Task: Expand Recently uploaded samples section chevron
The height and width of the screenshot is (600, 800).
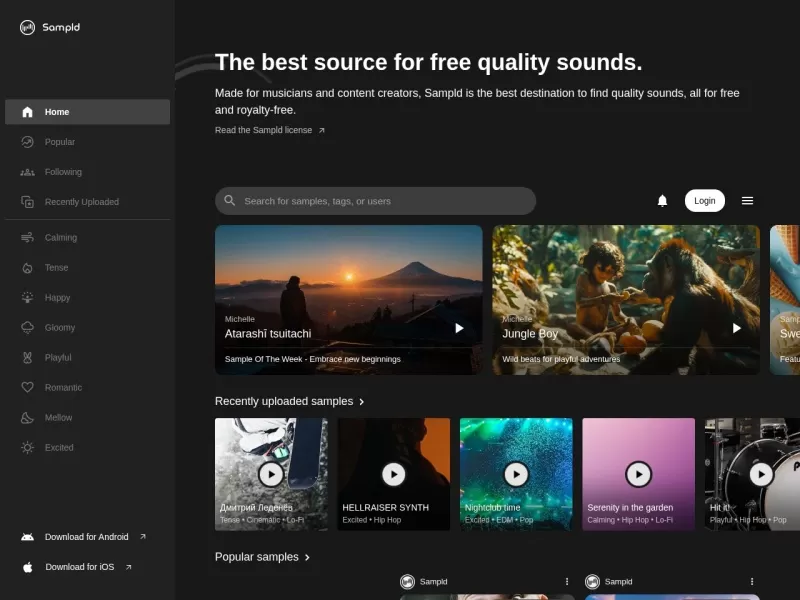Action: click(362, 402)
